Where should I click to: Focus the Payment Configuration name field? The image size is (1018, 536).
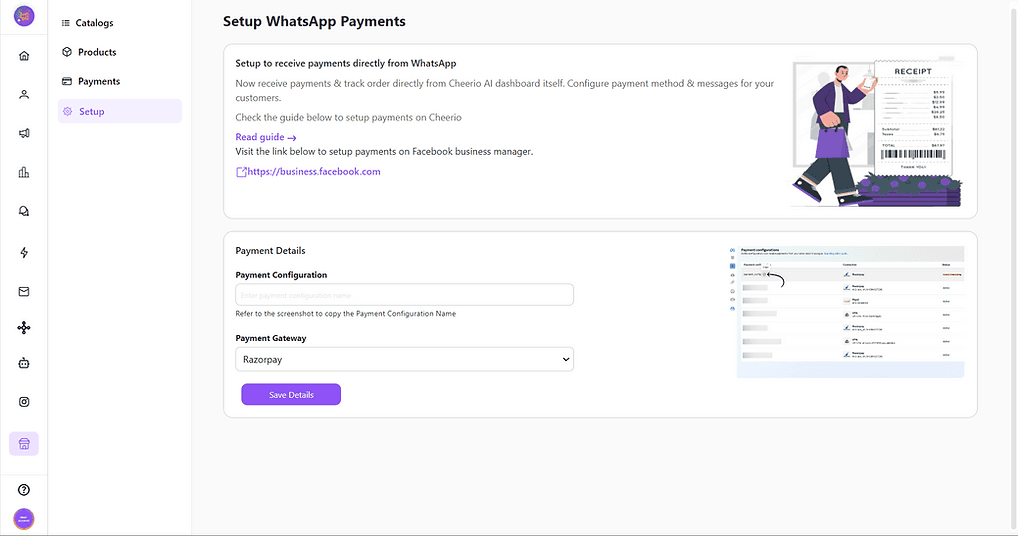404,295
